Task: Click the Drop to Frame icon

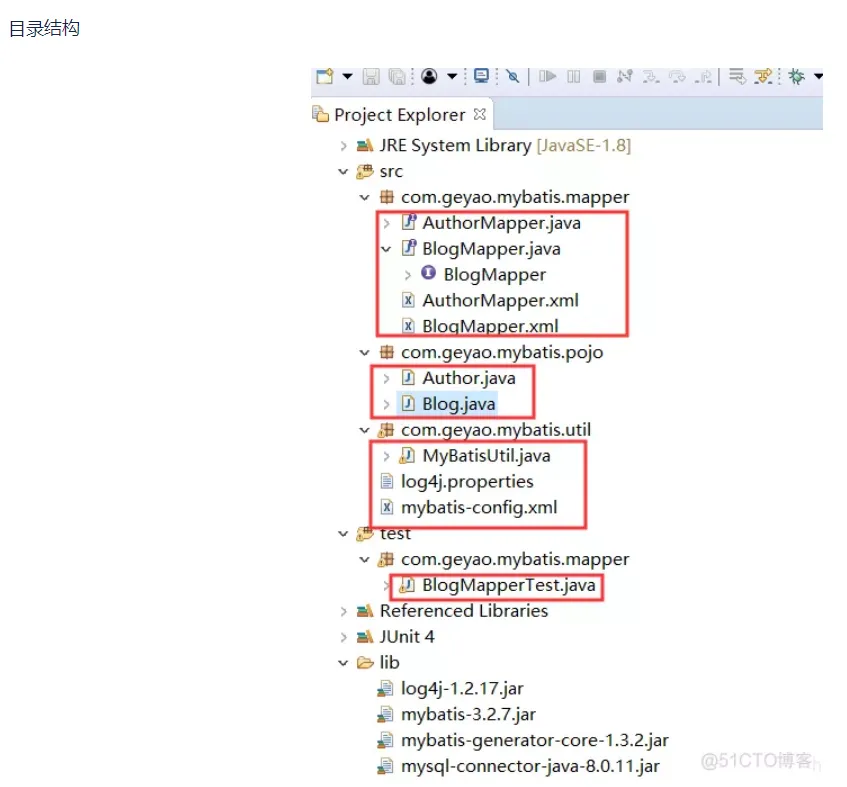Action: click(737, 77)
